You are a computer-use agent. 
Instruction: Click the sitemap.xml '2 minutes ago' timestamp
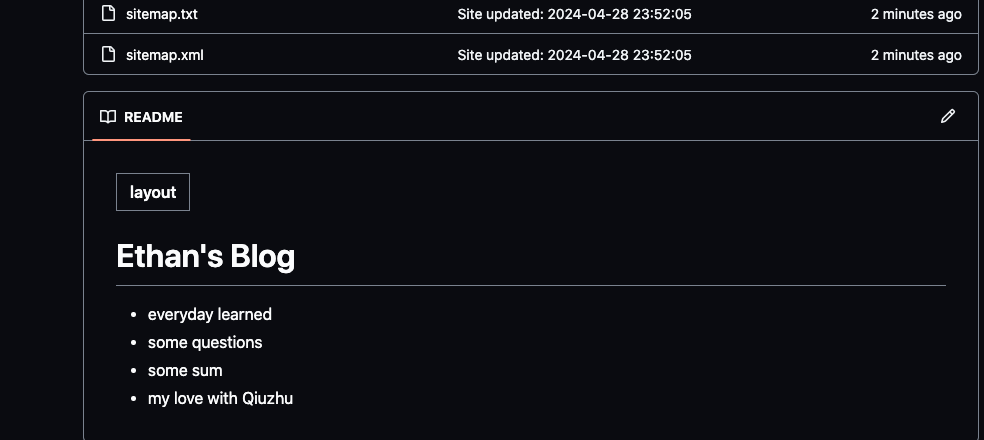pyautogui.click(x=916, y=55)
